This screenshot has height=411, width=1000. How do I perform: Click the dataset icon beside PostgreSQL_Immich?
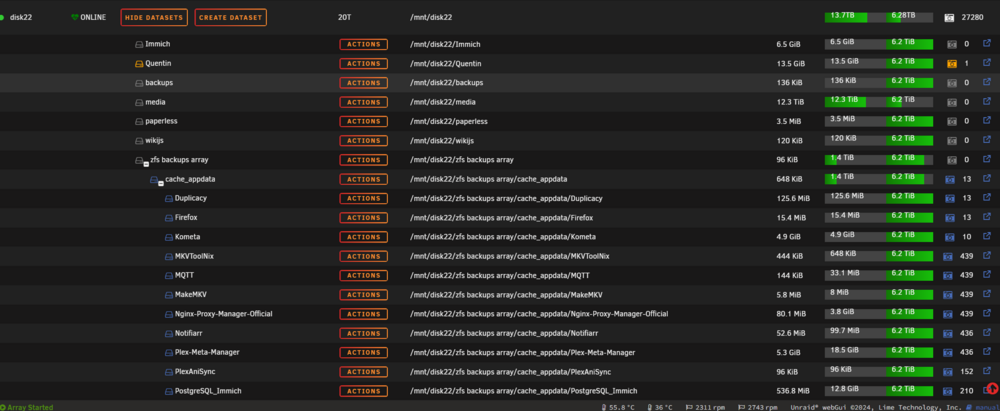point(169,391)
